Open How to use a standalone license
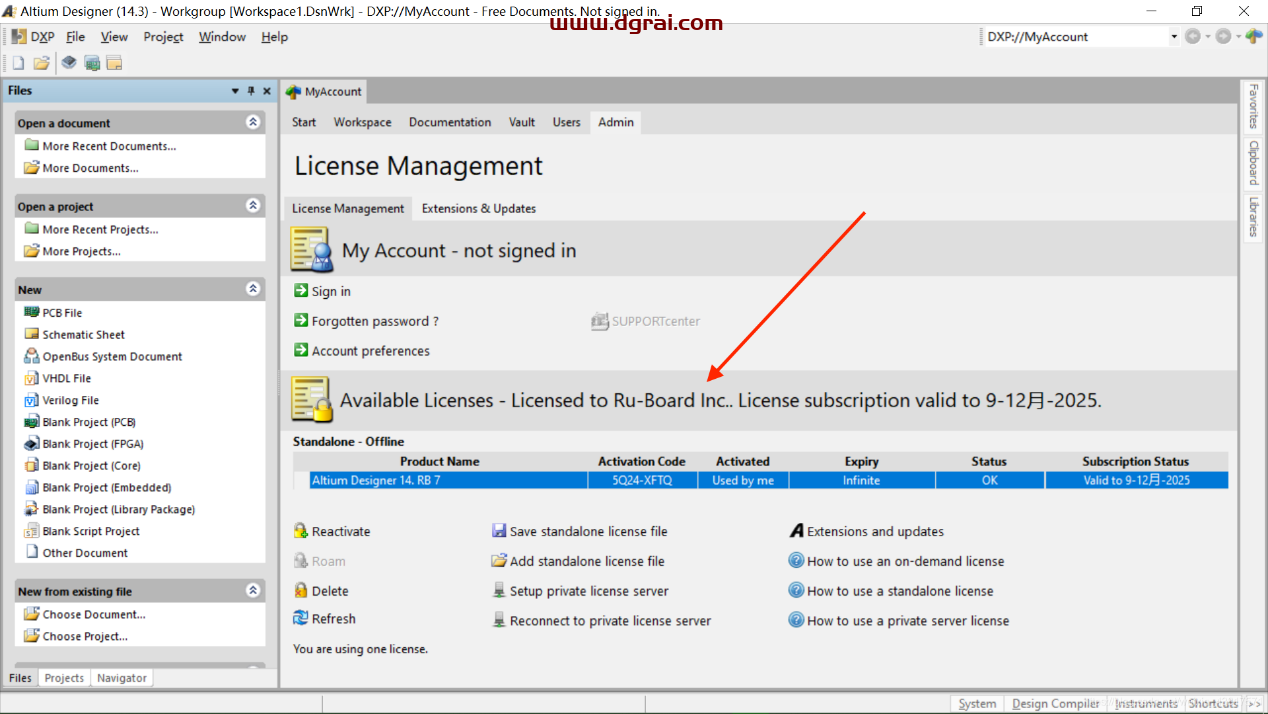 click(900, 591)
